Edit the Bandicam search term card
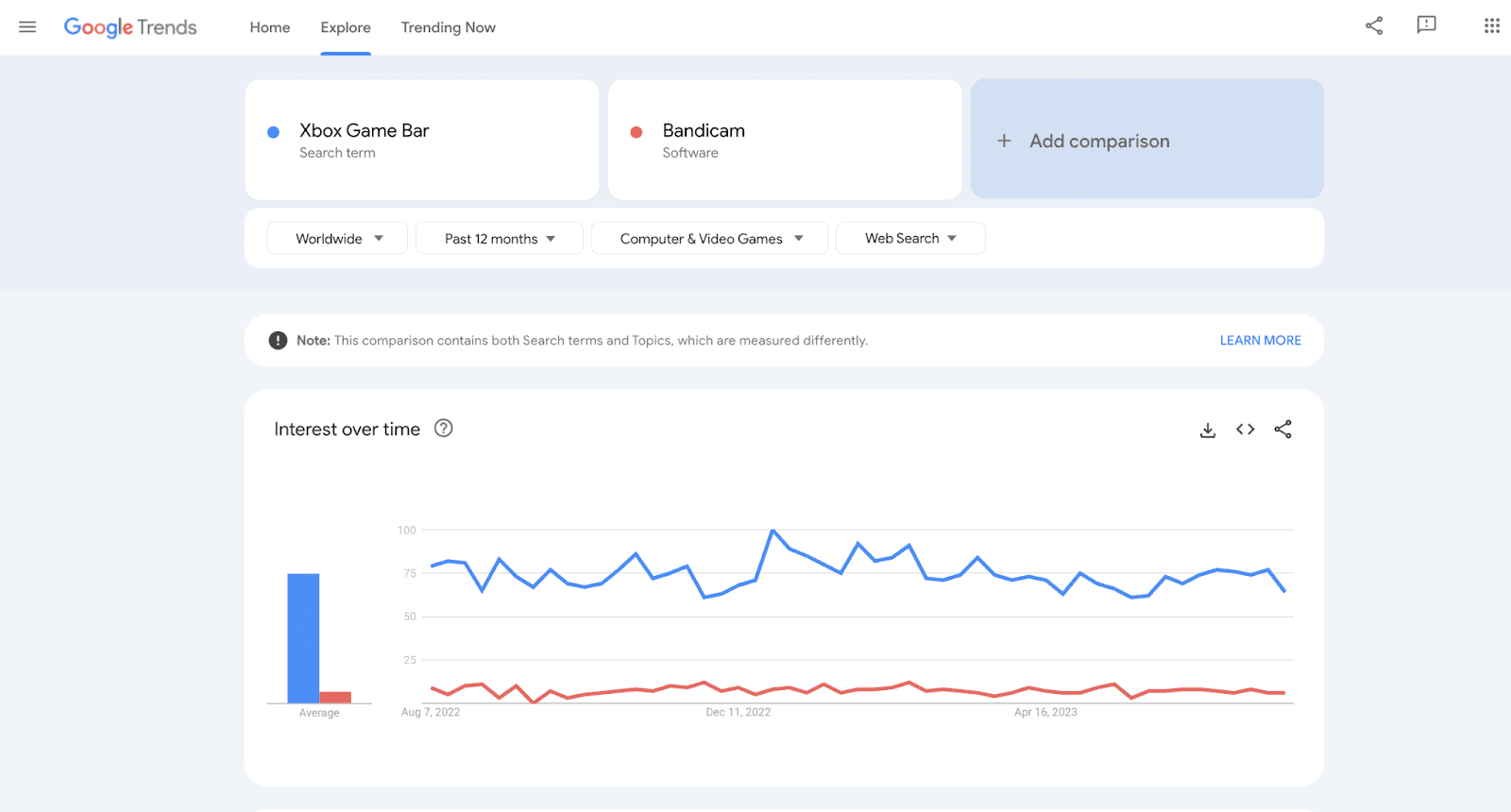This screenshot has width=1511, height=812. coord(784,140)
